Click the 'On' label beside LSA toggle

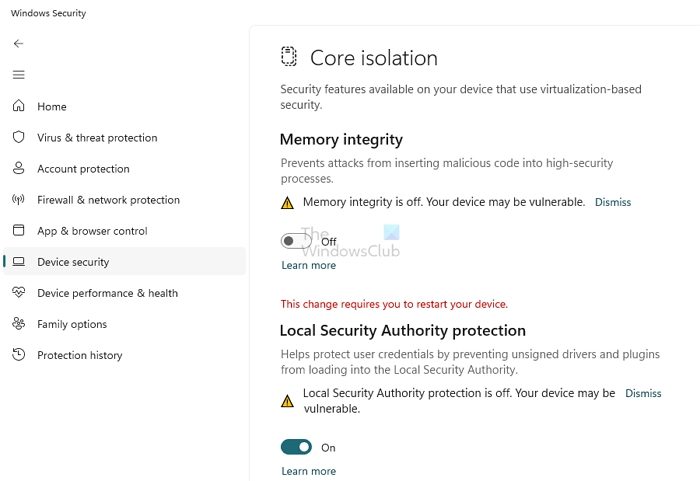click(328, 448)
